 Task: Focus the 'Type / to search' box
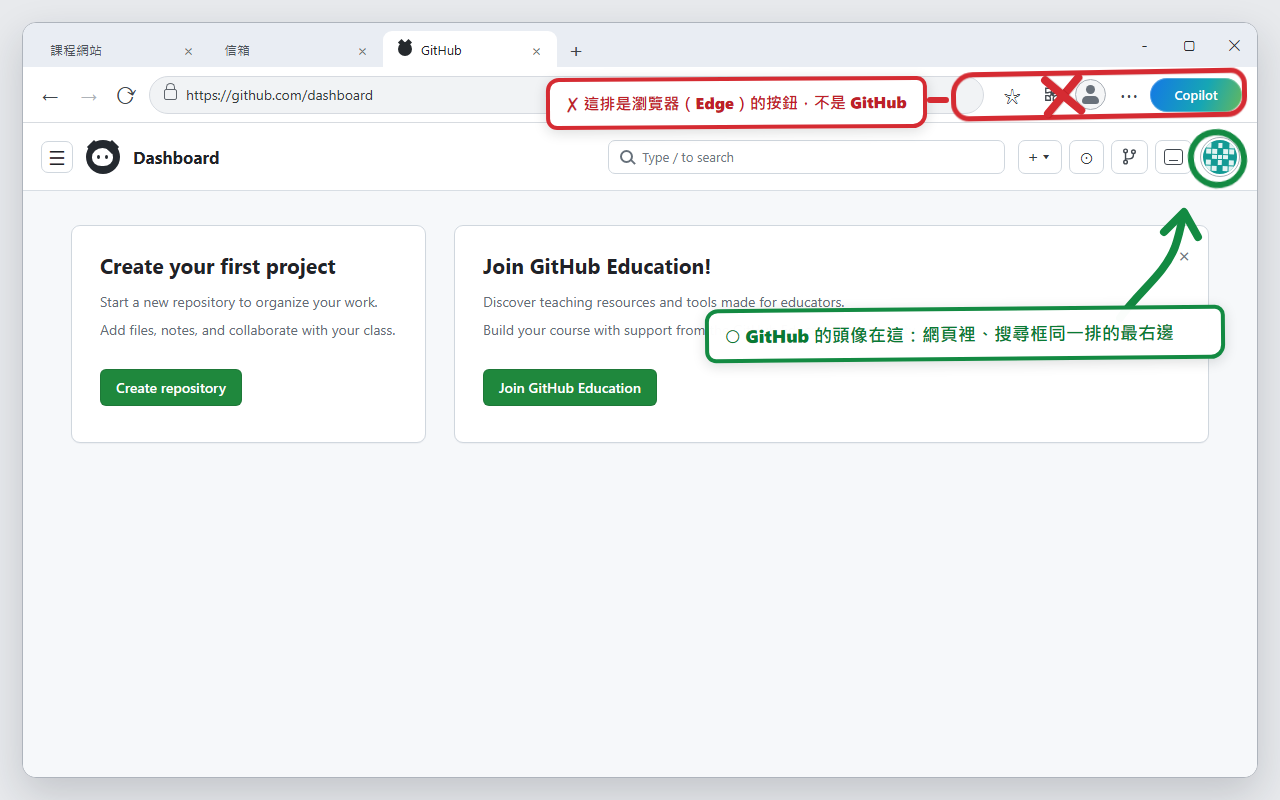point(806,157)
